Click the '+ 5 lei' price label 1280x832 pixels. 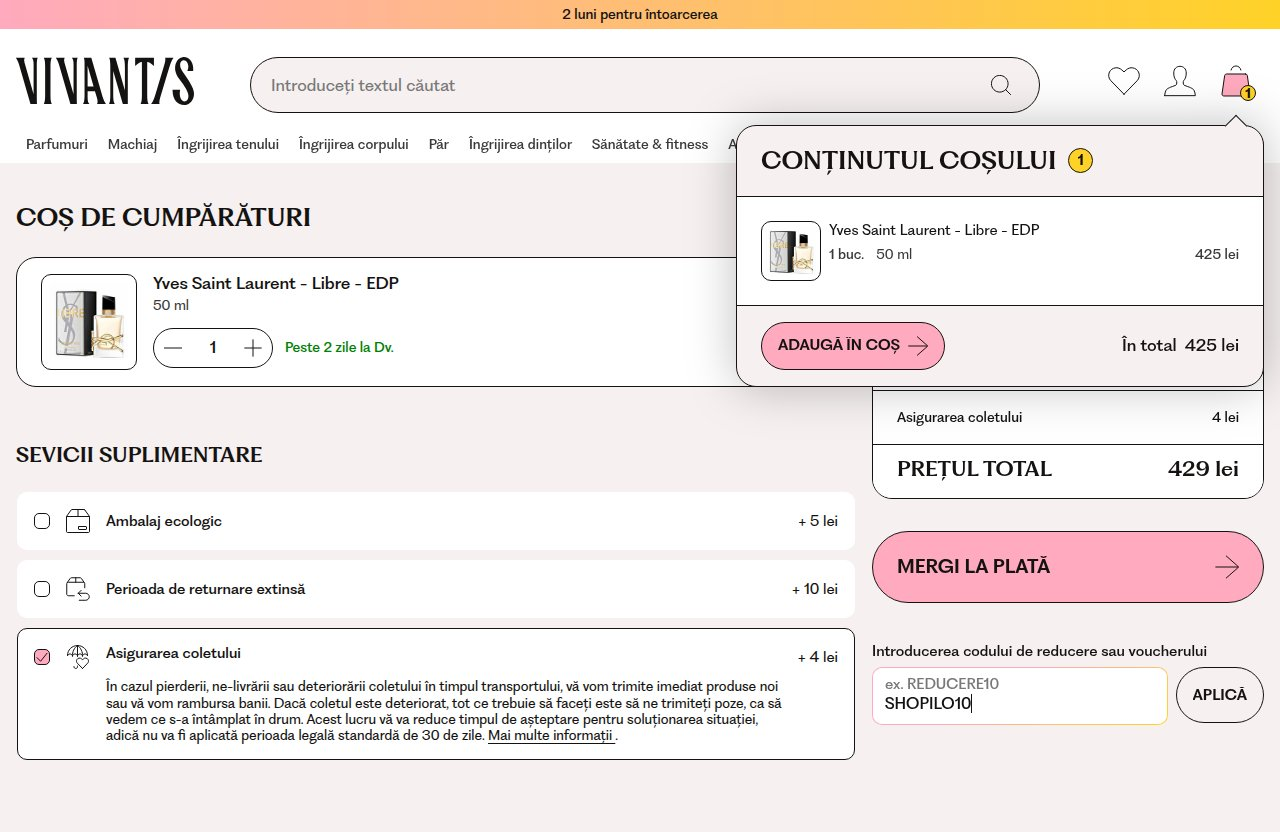pos(818,521)
